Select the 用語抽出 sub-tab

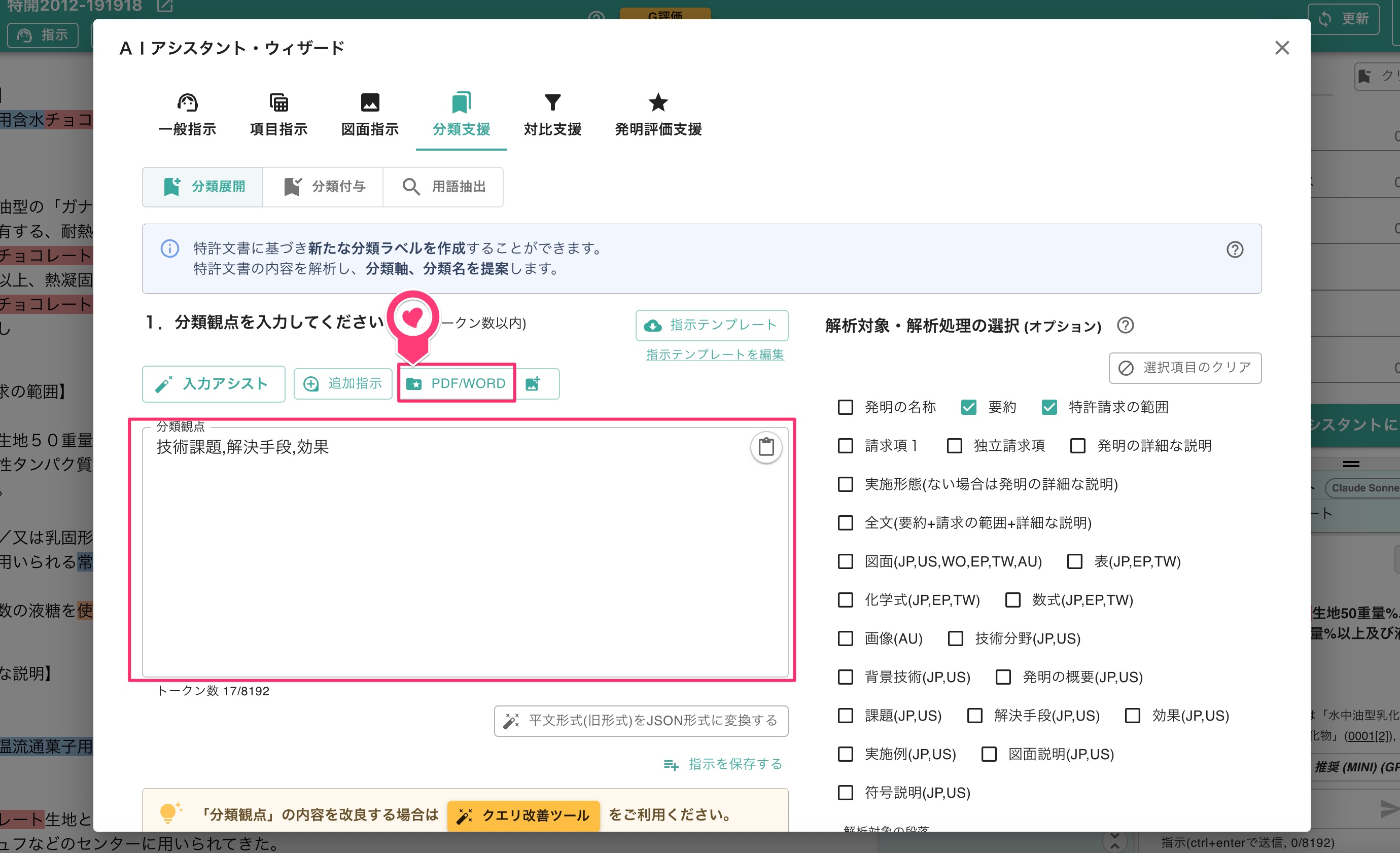(443, 186)
